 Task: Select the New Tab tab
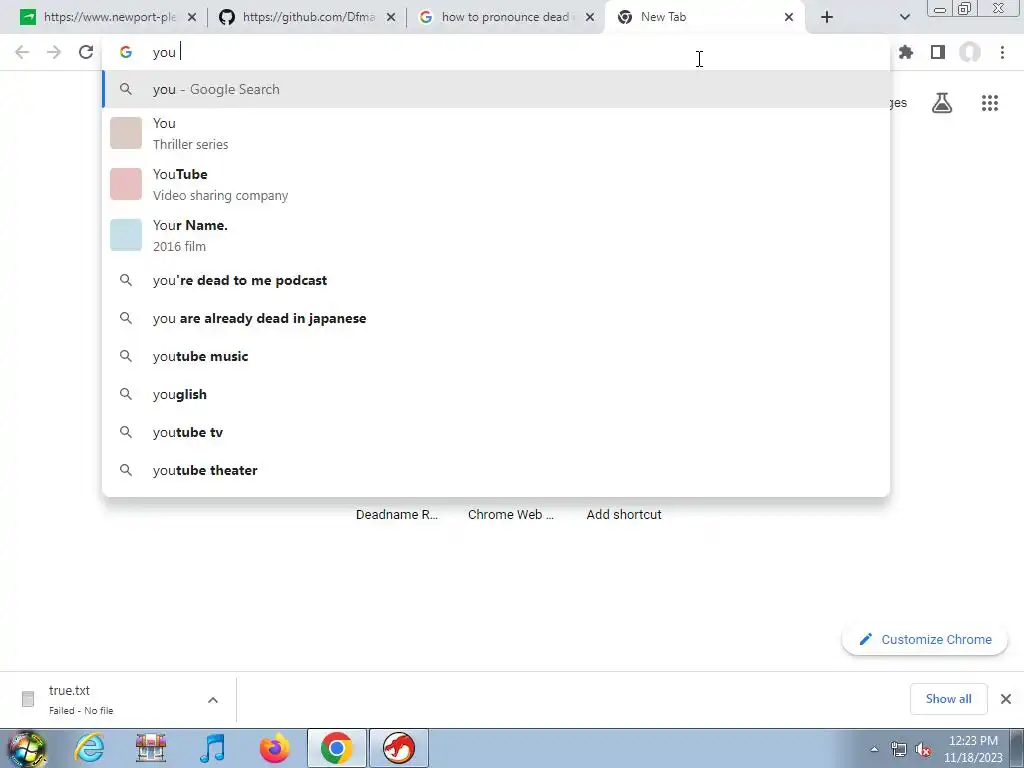coord(705,17)
